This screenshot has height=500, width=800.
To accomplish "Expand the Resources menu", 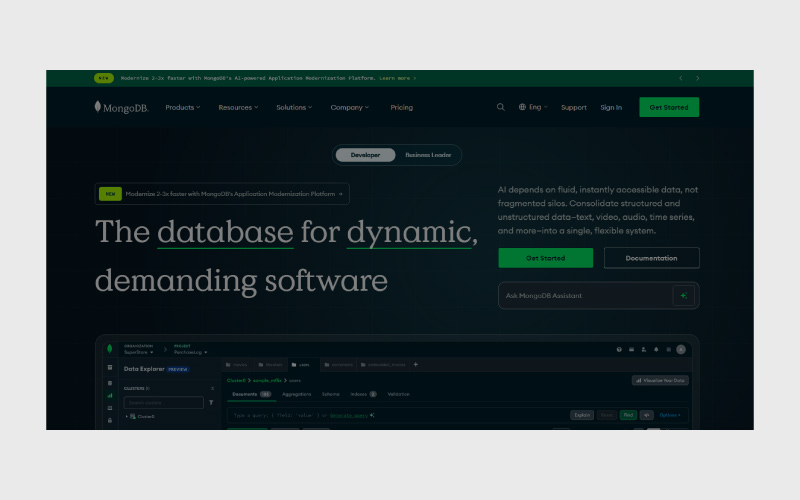I will pos(238,107).
